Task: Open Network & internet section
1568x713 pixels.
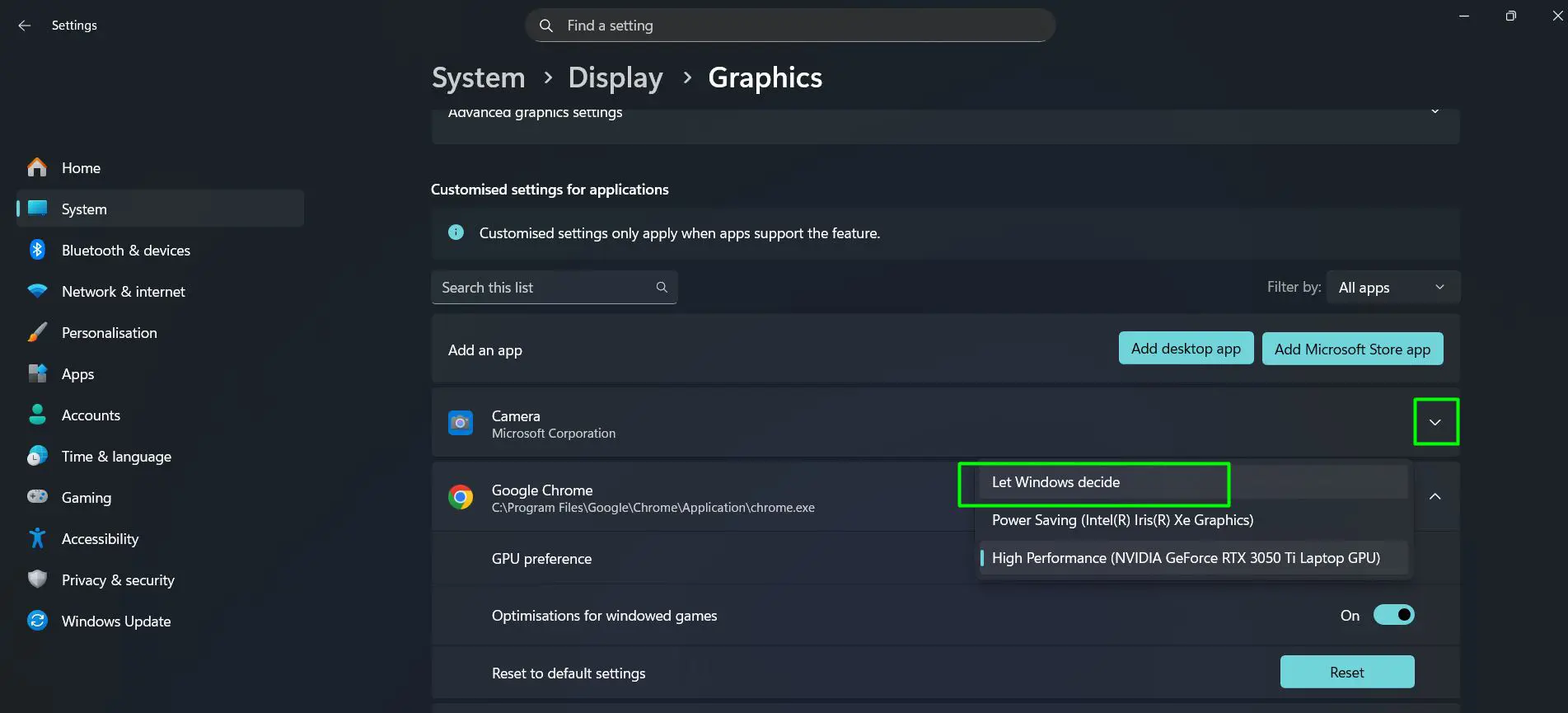Action: pyautogui.click(x=161, y=291)
